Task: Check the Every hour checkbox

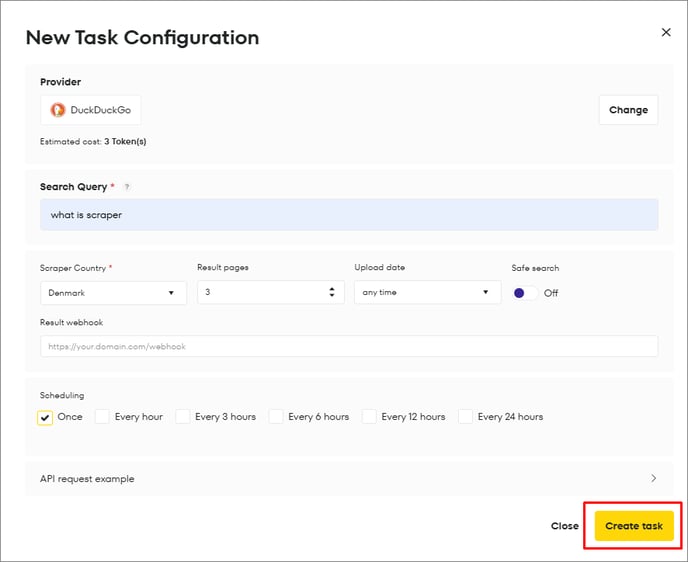Action: [x=102, y=416]
